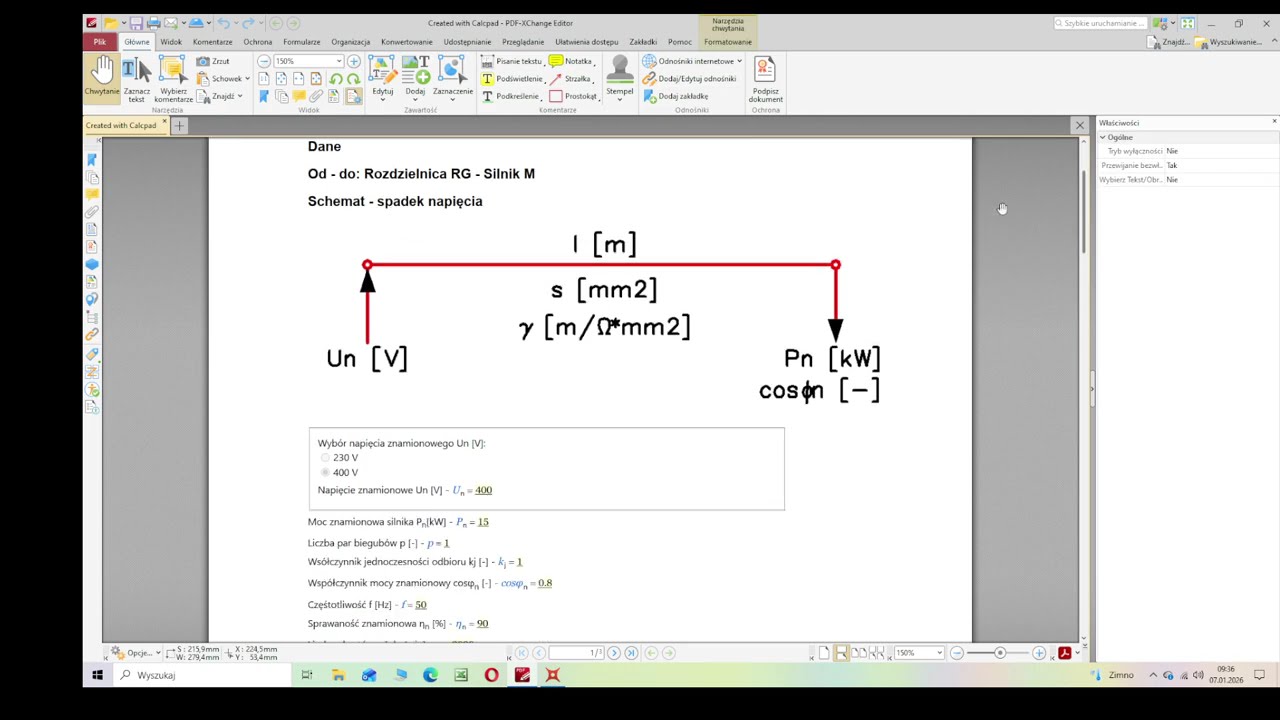1280x720 pixels.
Task: Open the ribbon zoom level dropdown
Action: click(339, 61)
